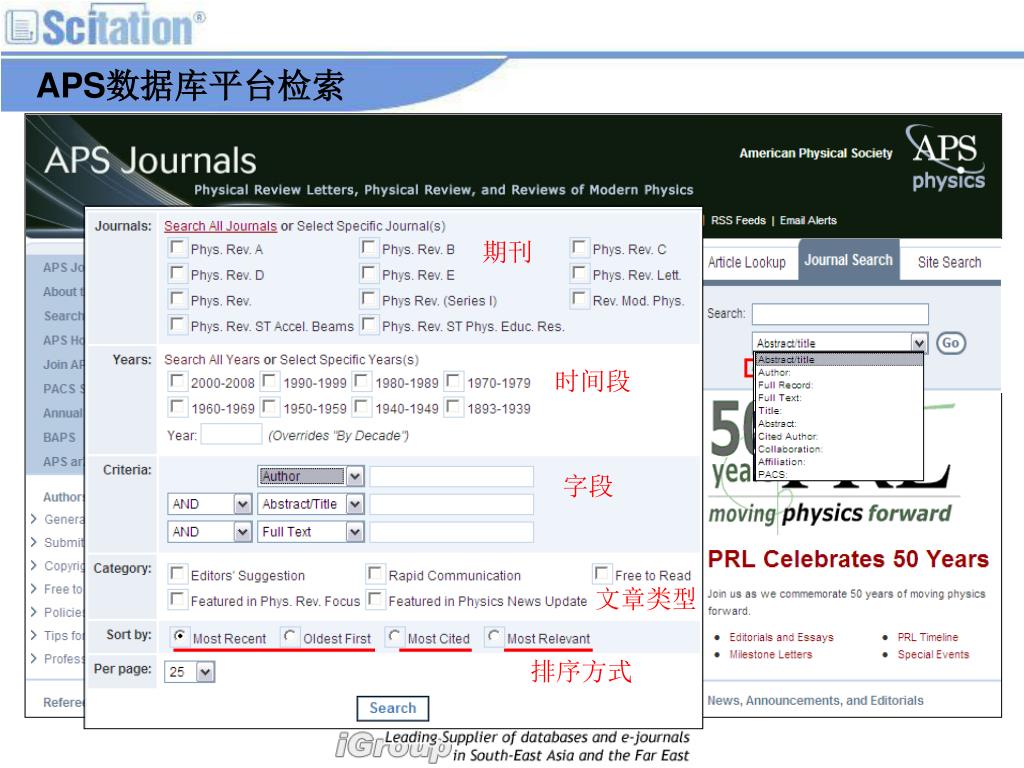This screenshot has height=768, width=1024.
Task: Tick the 1990-1999 years checkbox
Action: pyautogui.click(x=269, y=381)
